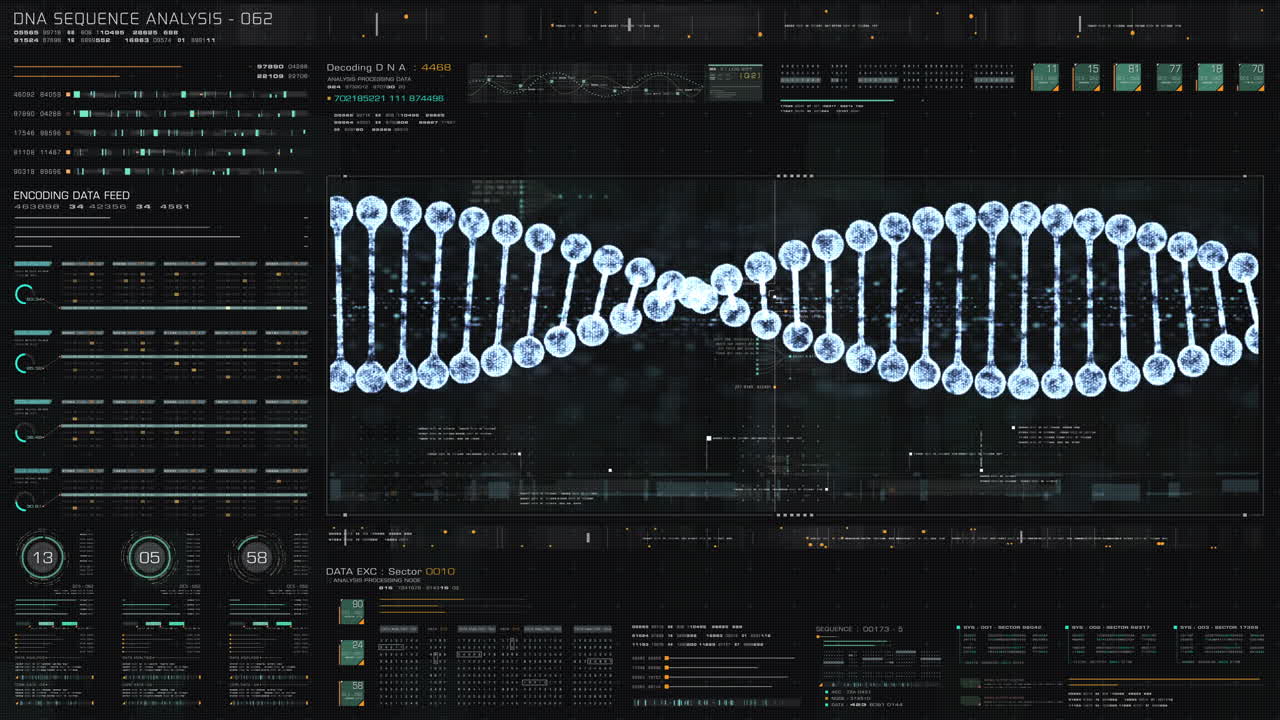
Task: Click the circular gauge showing 58
Action: (257, 558)
